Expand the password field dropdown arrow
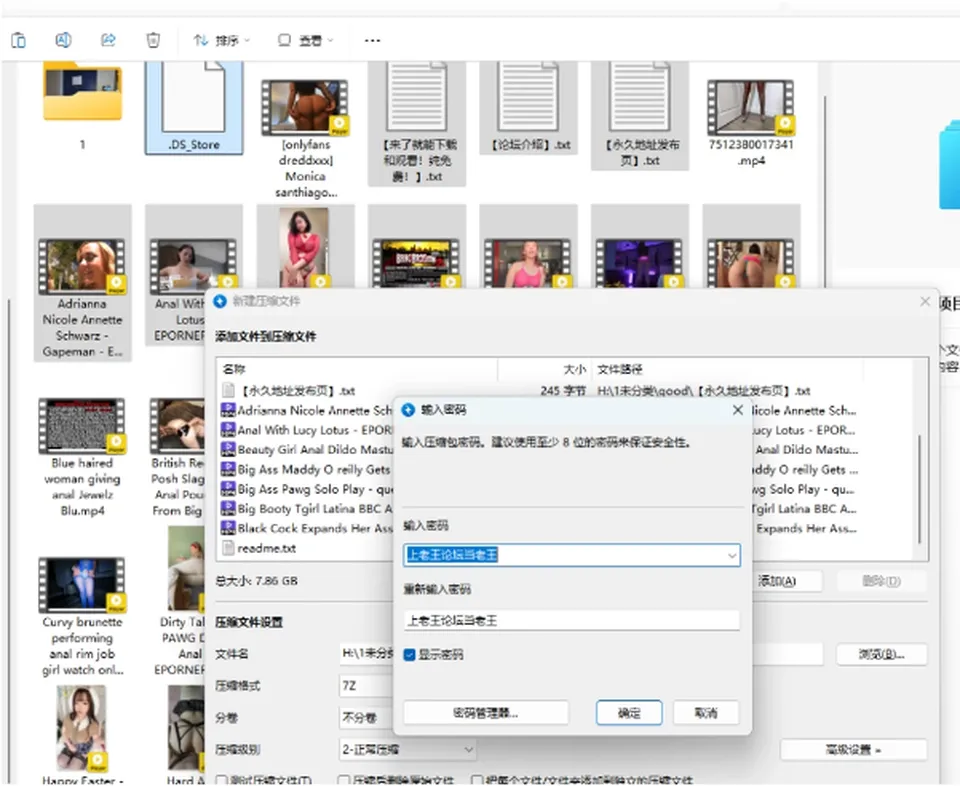 click(x=732, y=556)
